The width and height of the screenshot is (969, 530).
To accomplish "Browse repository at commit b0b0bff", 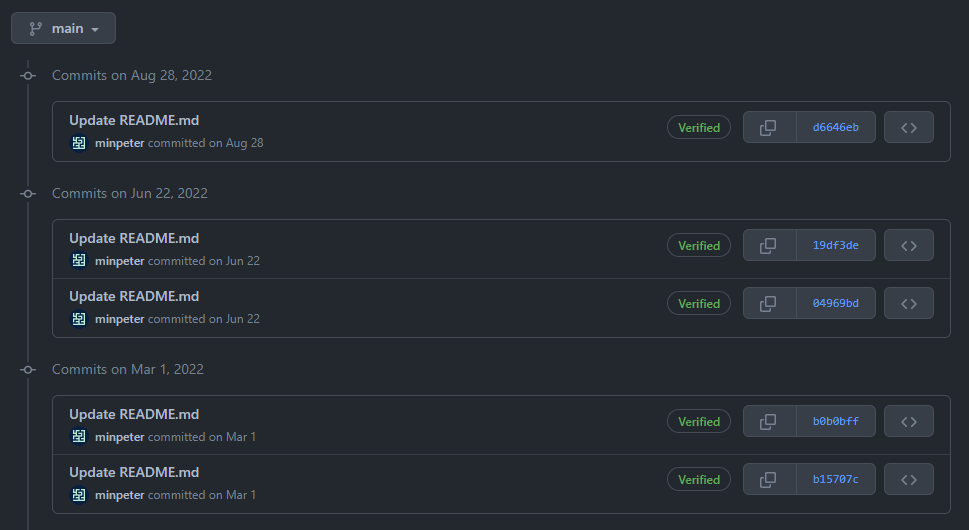I will [908, 422].
